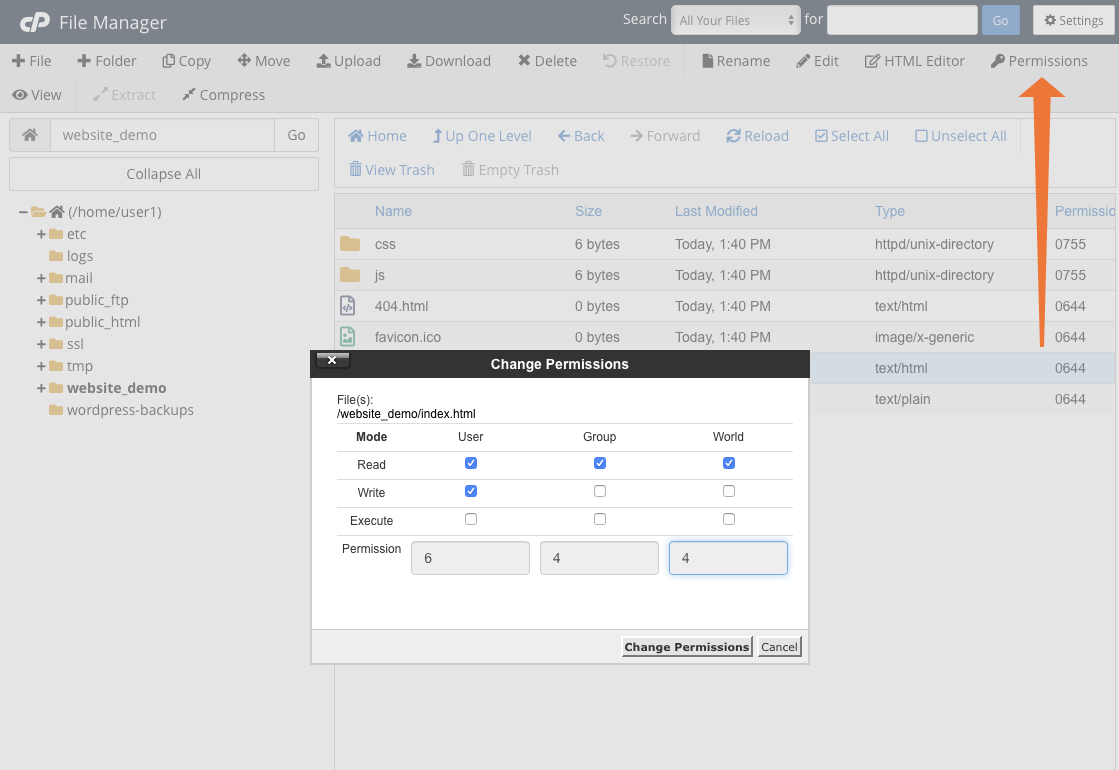The height and width of the screenshot is (770, 1119).
Task: Click the Download toolbar icon
Action: pos(448,61)
